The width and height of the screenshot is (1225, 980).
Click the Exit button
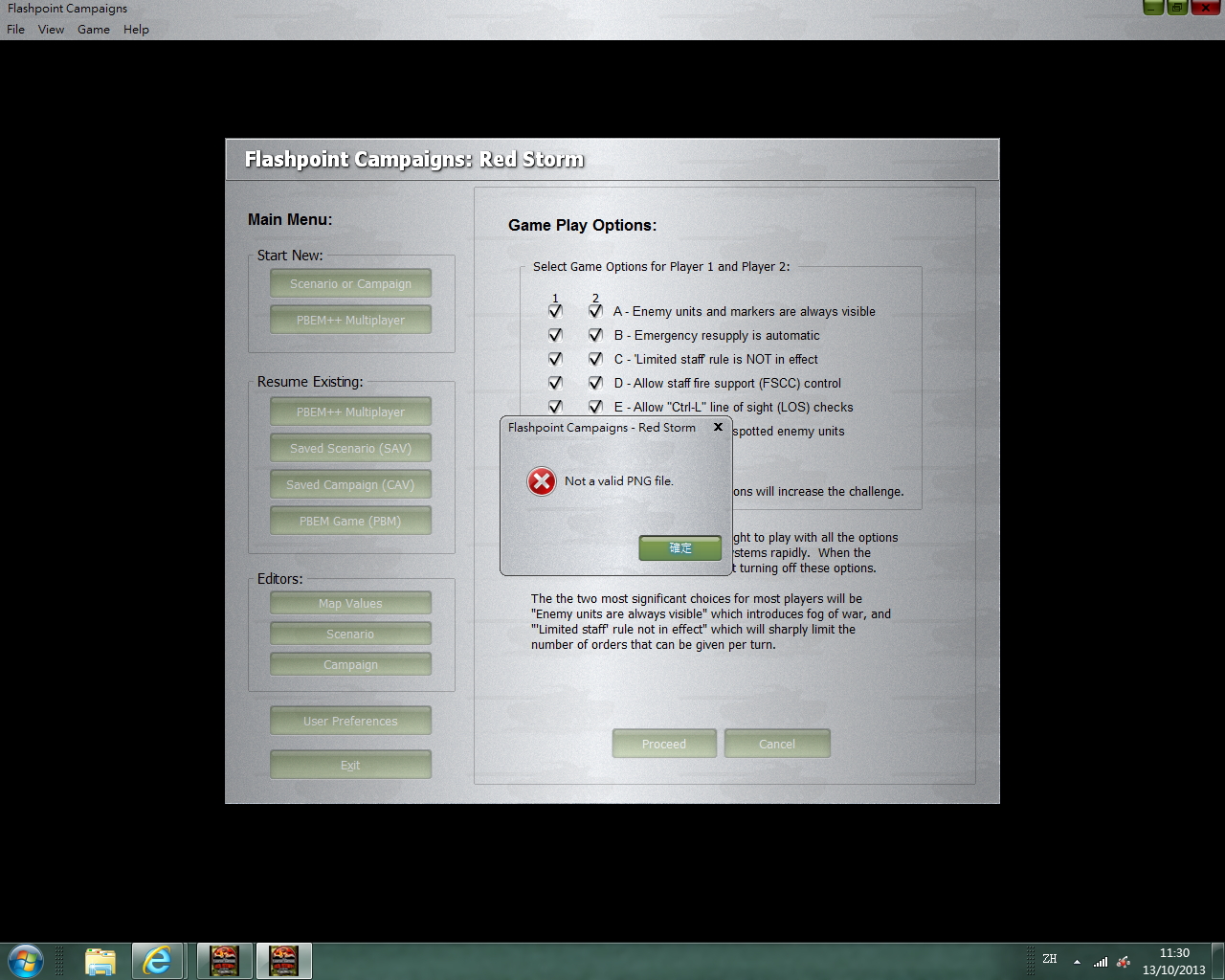[x=350, y=765]
